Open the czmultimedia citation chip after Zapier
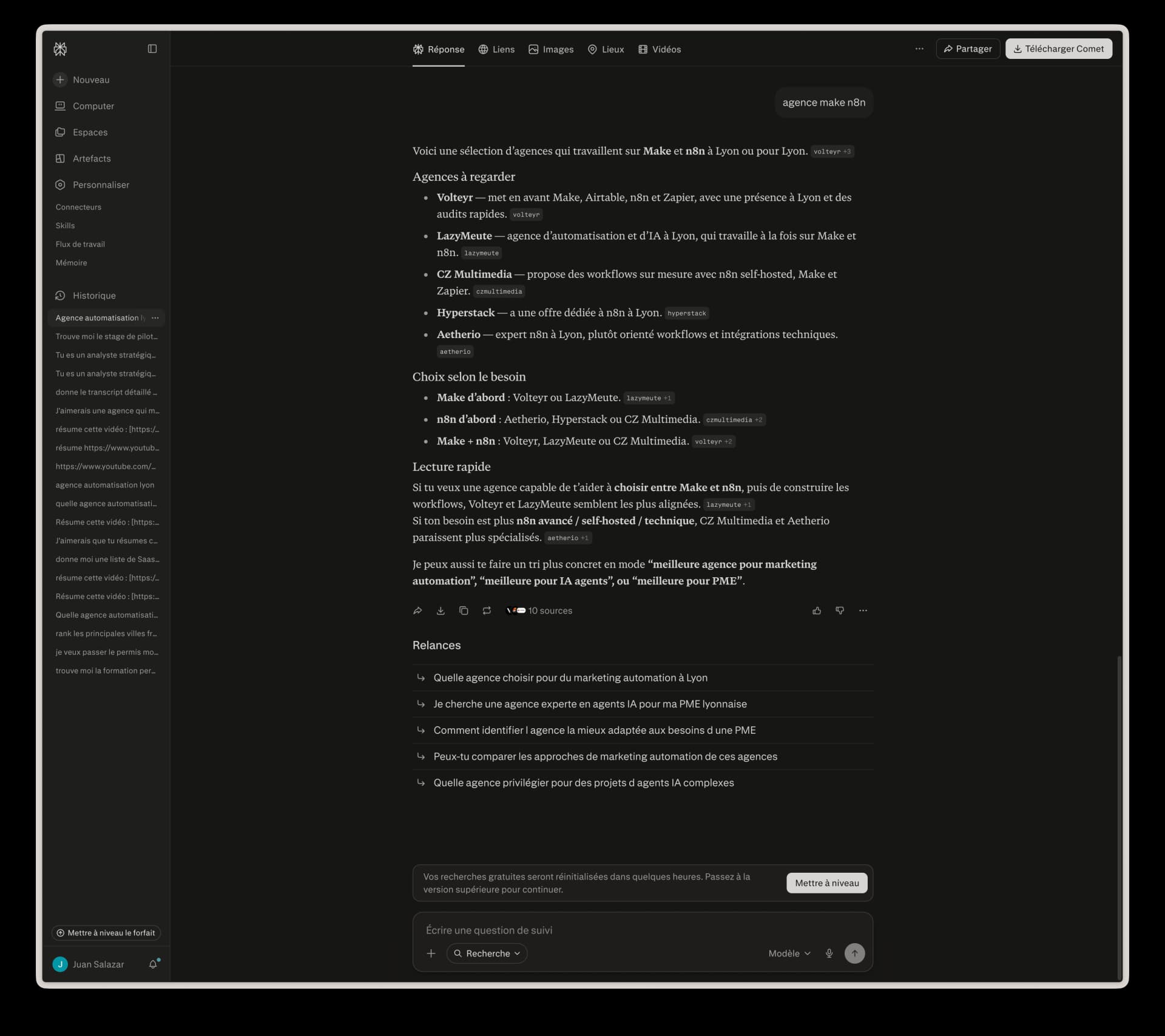 click(499, 291)
